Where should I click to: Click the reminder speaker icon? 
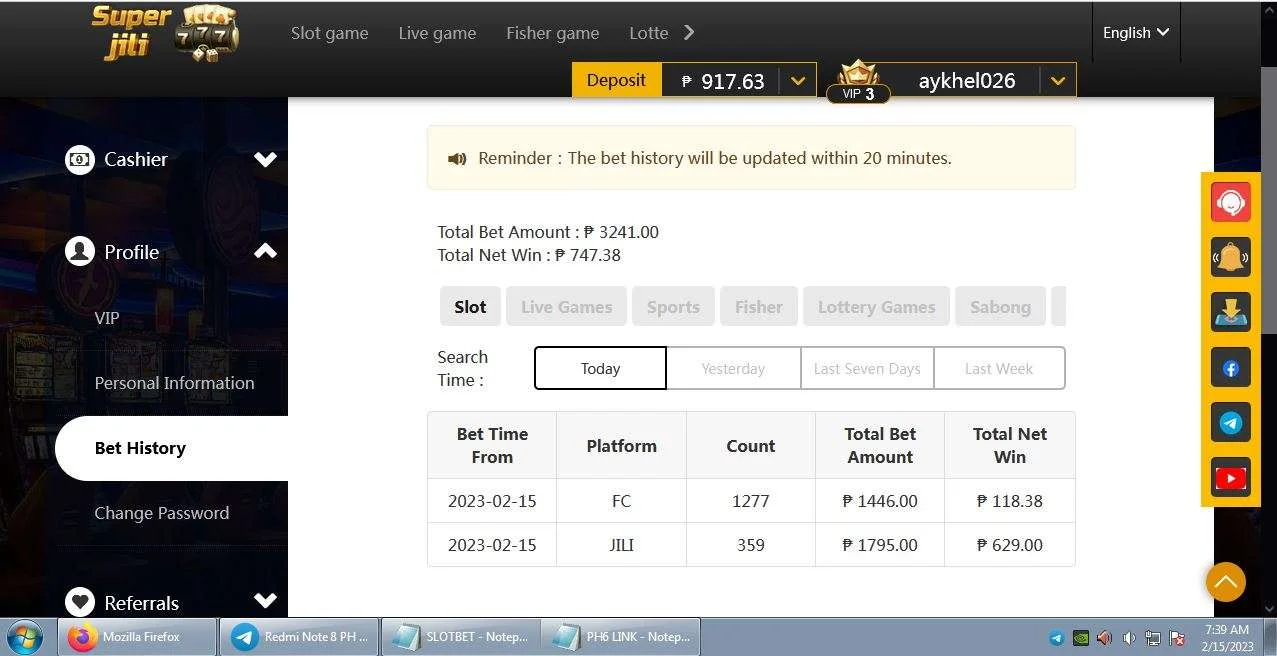coord(457,158)
